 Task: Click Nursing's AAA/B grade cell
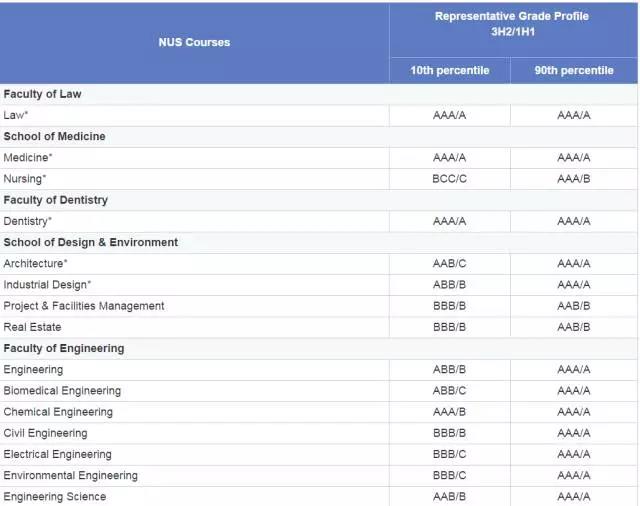[x=574, y=179]
